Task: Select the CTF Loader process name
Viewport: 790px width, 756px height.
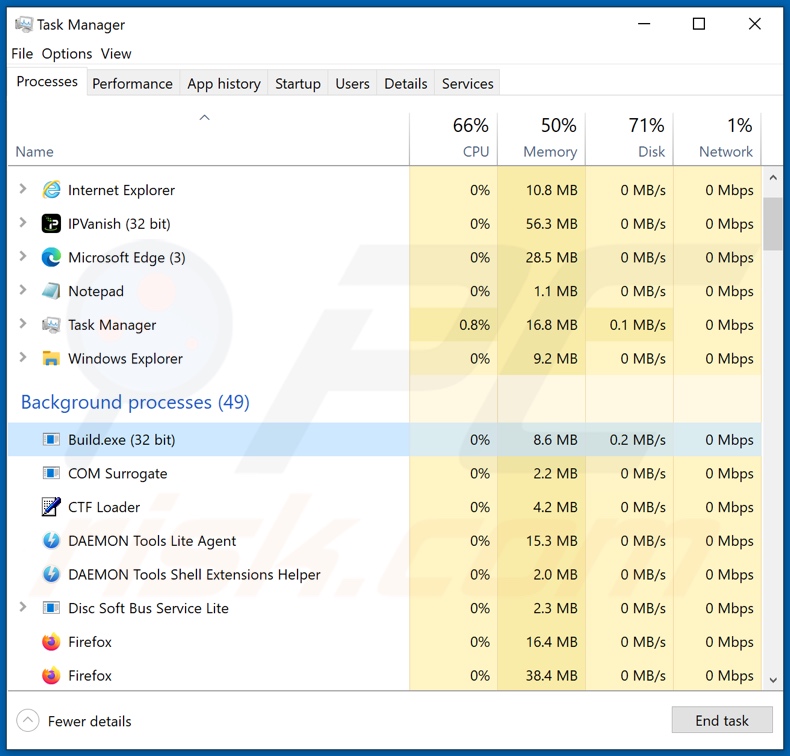Action: click(x=104, y=507)
